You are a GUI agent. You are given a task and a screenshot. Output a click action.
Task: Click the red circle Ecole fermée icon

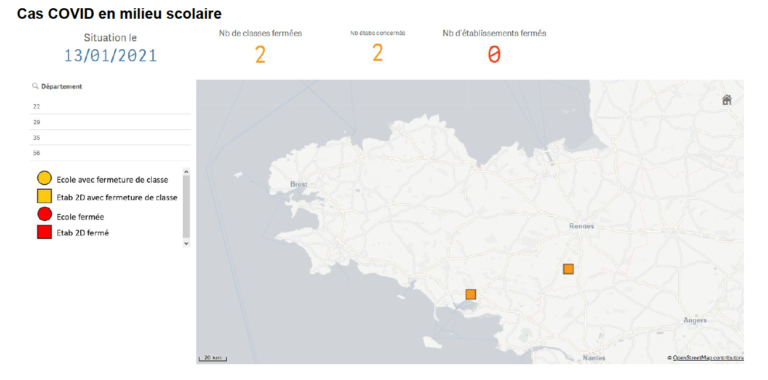point(45,215)
